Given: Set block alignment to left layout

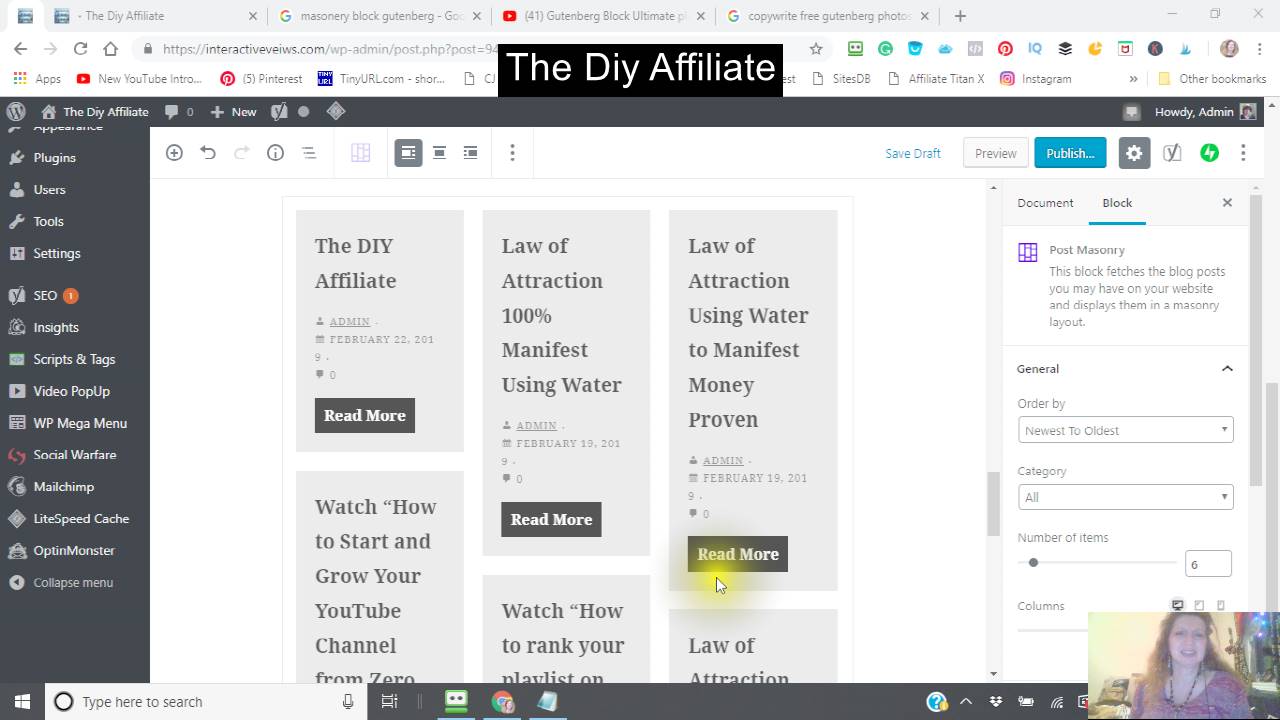Looking at the screenshot, I should pos(408,153).
